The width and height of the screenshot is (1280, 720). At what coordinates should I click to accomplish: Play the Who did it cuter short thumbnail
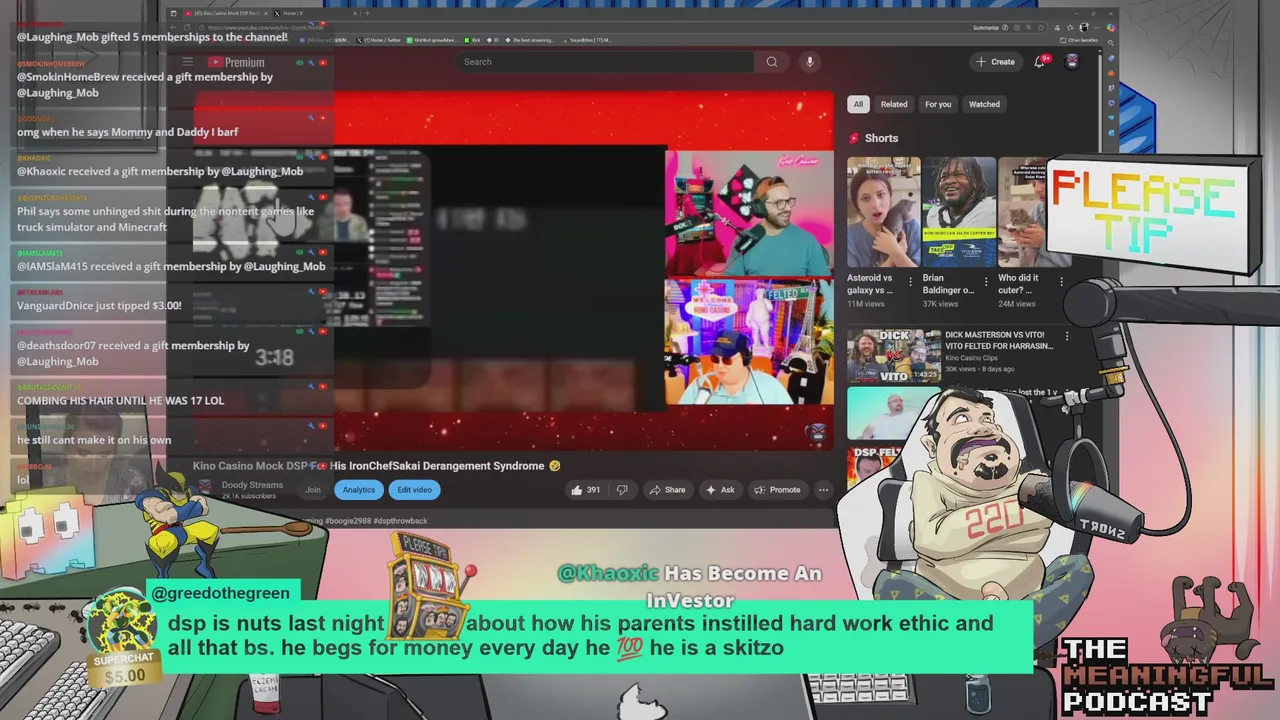coord(1022,211)
